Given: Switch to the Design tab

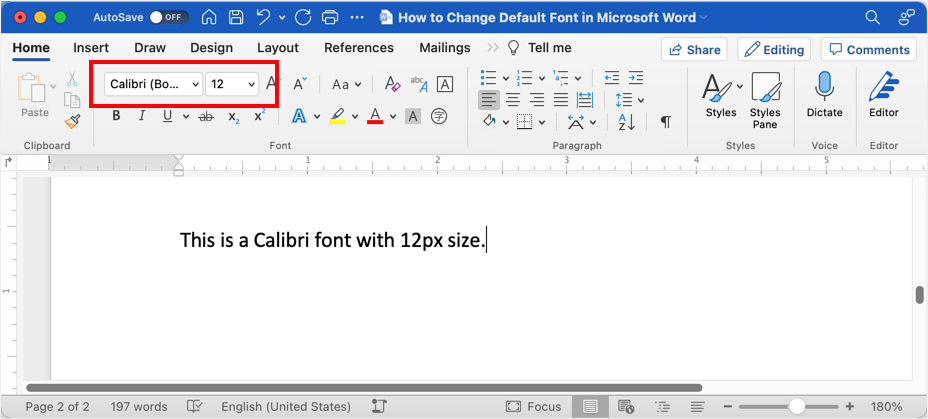Looking at the screenshot, I should [x=211, y=48].
